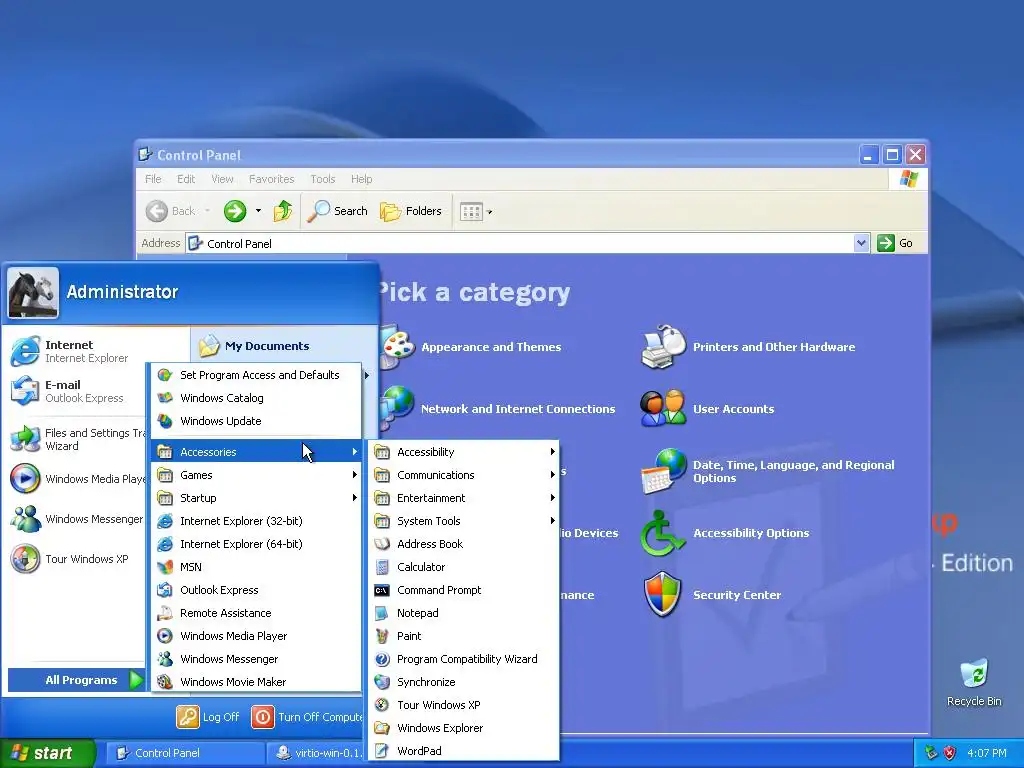Open the Accessories folder icon
Screen dimensions: 1024x768
(x=165, y=452)
